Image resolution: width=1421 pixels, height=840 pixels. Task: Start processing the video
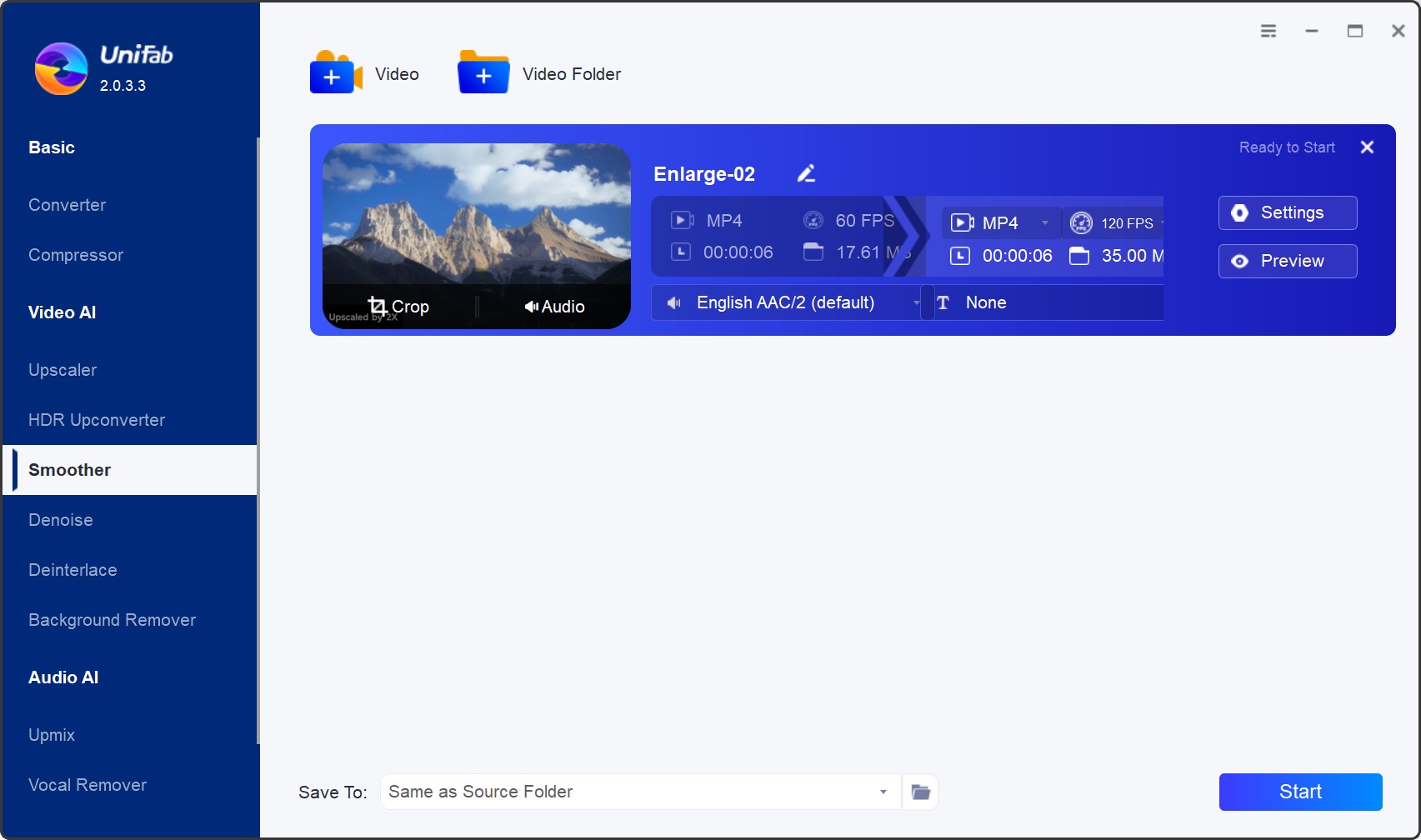point(1299,792)
